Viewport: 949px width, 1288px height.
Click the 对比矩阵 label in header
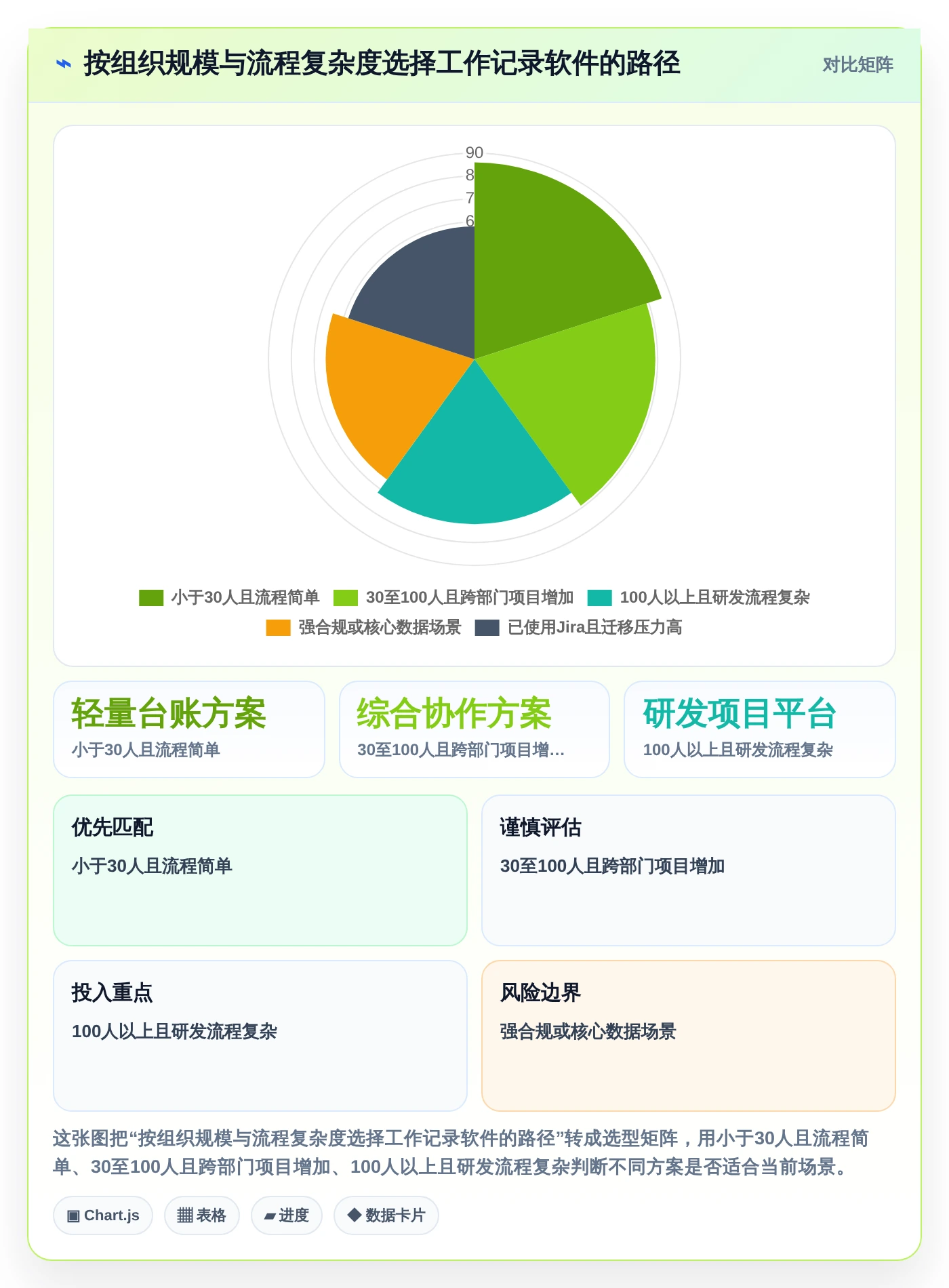(x=857, y=65)
